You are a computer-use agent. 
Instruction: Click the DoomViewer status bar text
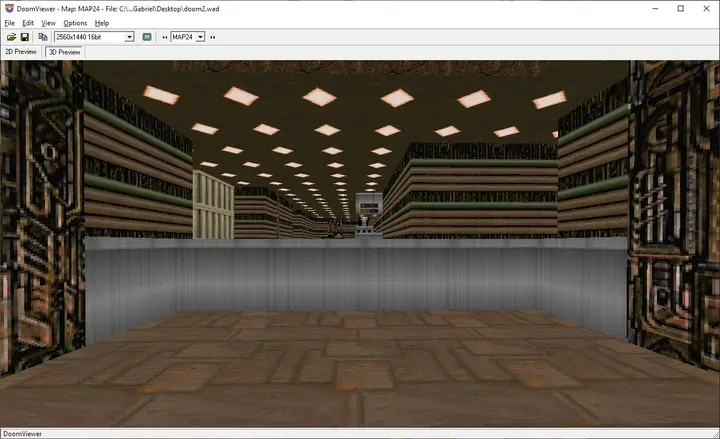pos(22,433)
